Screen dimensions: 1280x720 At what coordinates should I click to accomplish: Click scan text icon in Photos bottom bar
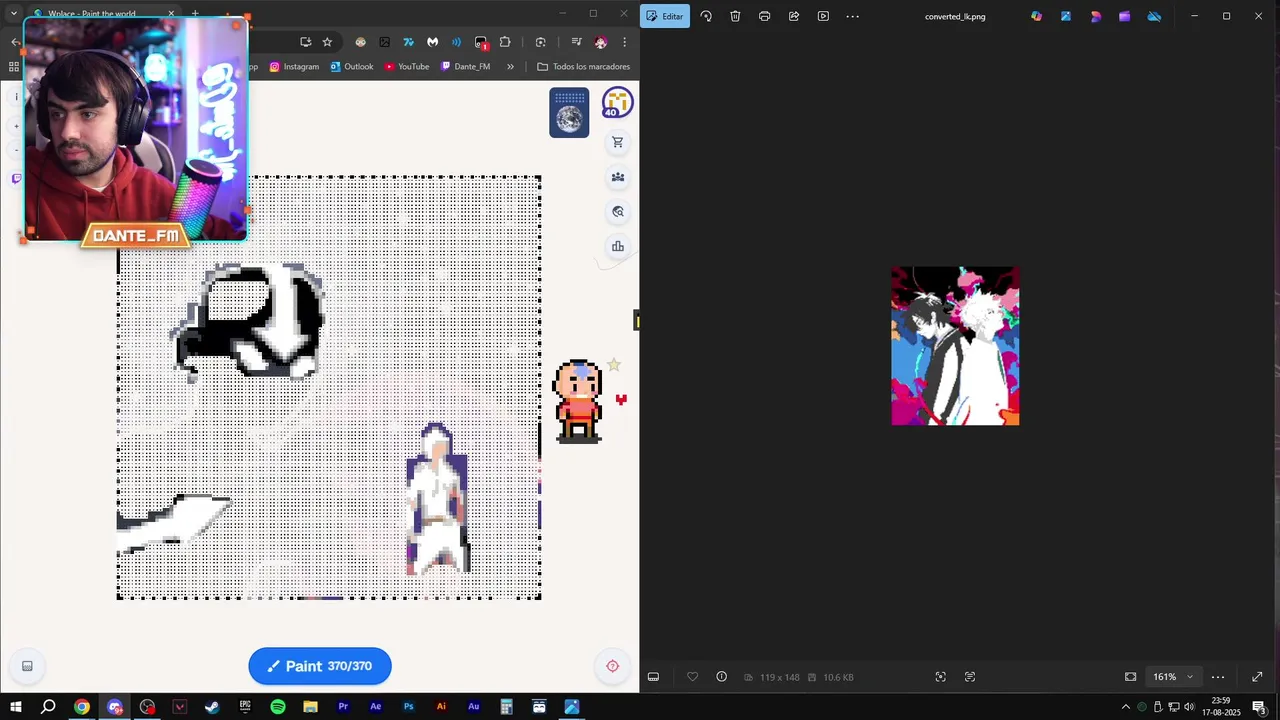(970, 677)
